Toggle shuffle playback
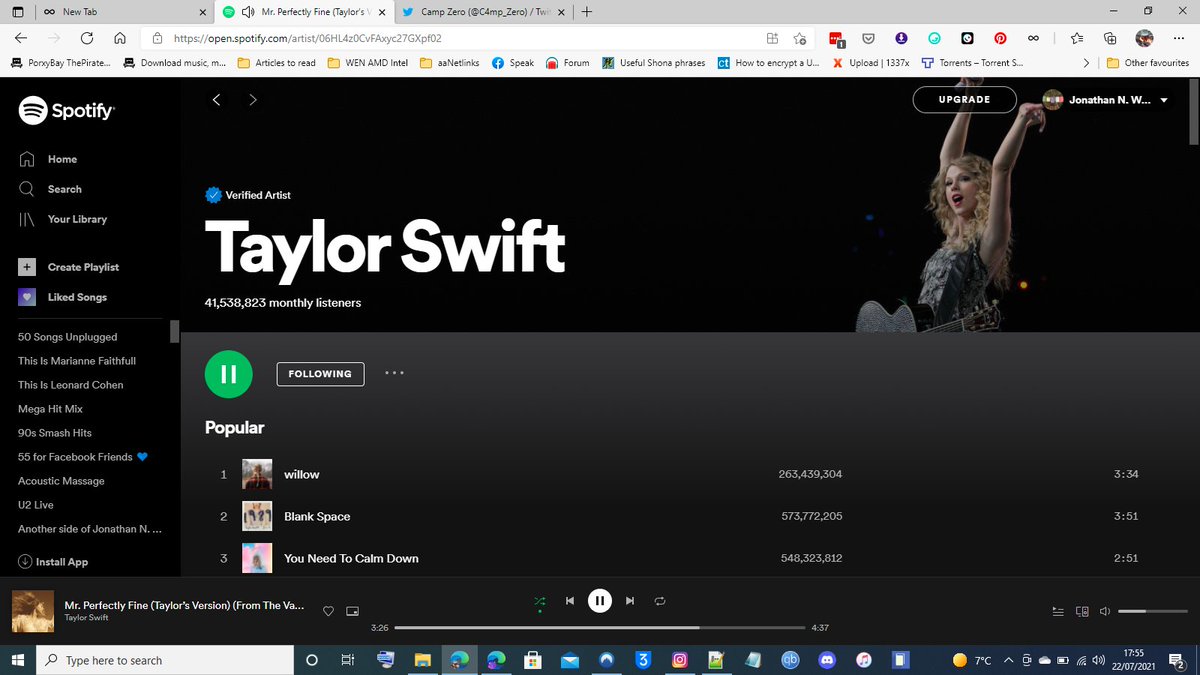Viewport: 1200px width, 675px height. point(540,601)
